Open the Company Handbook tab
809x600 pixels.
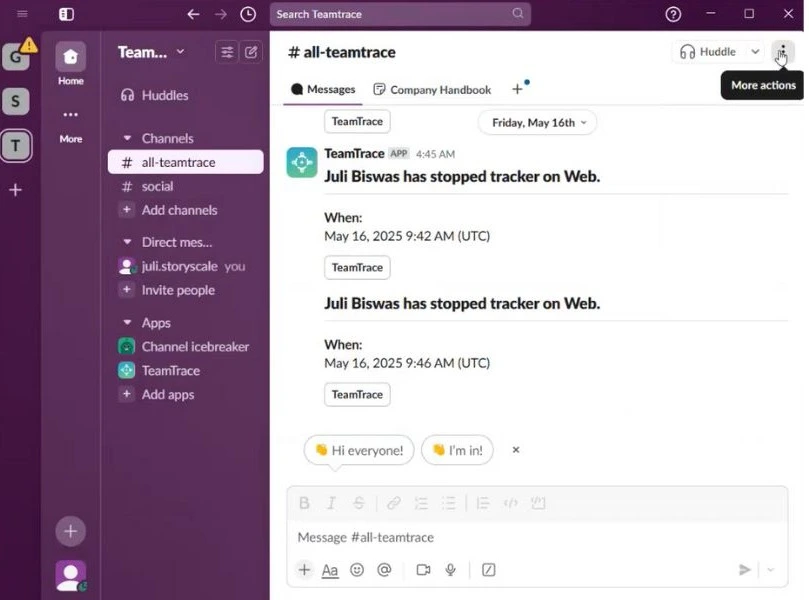coord(432,90)
